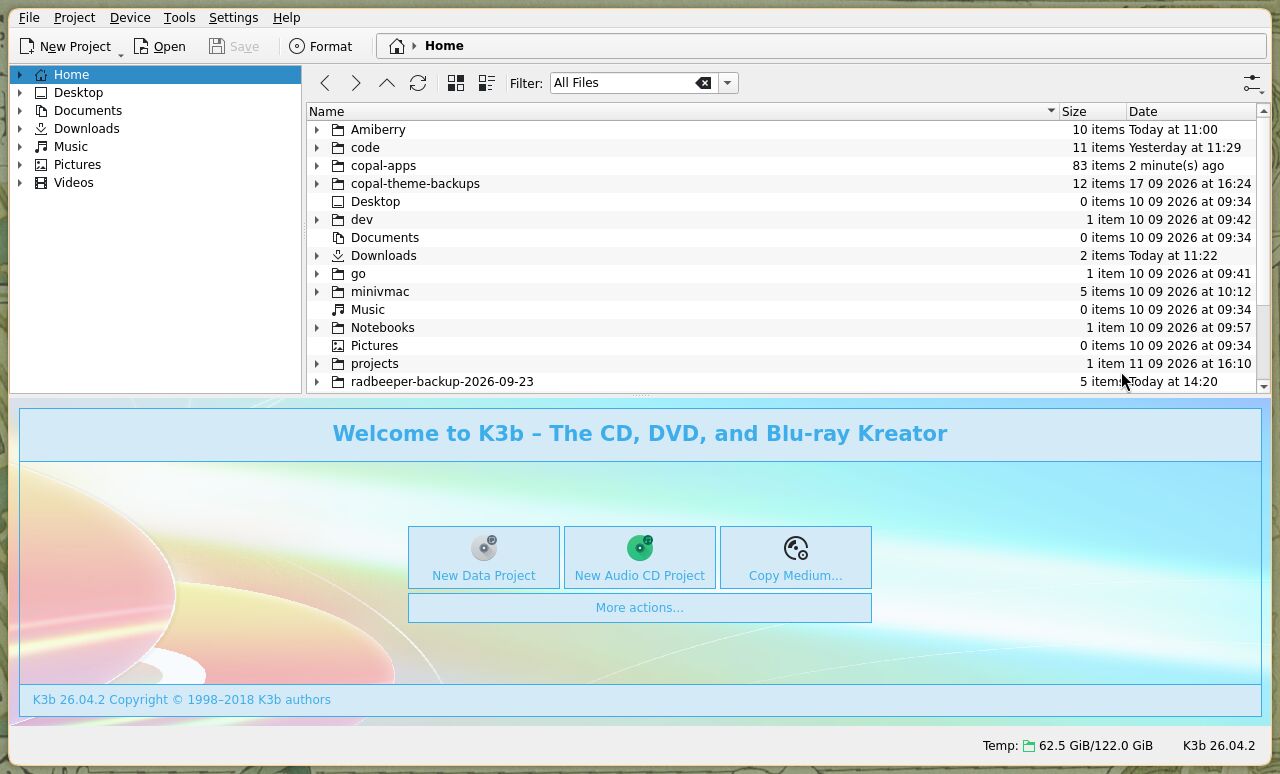The width and height of the screenshot is (1280, 774).
Task: Open the Project menu
Action: (x=74, y=18)
